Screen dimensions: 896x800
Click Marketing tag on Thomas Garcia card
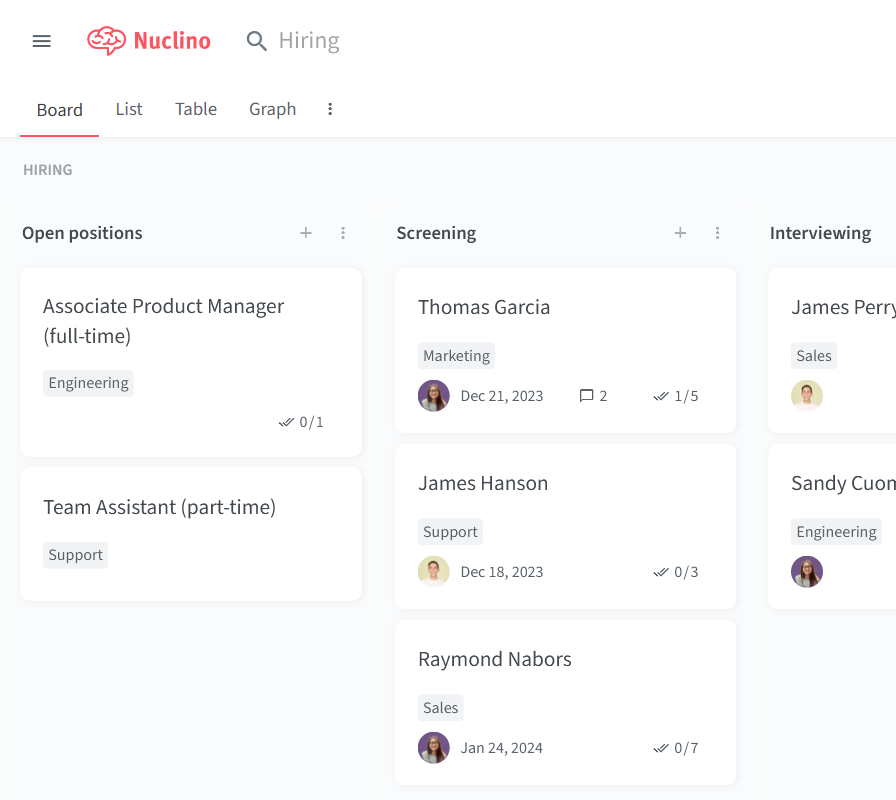pyautogui.click(x=457, y=355)
